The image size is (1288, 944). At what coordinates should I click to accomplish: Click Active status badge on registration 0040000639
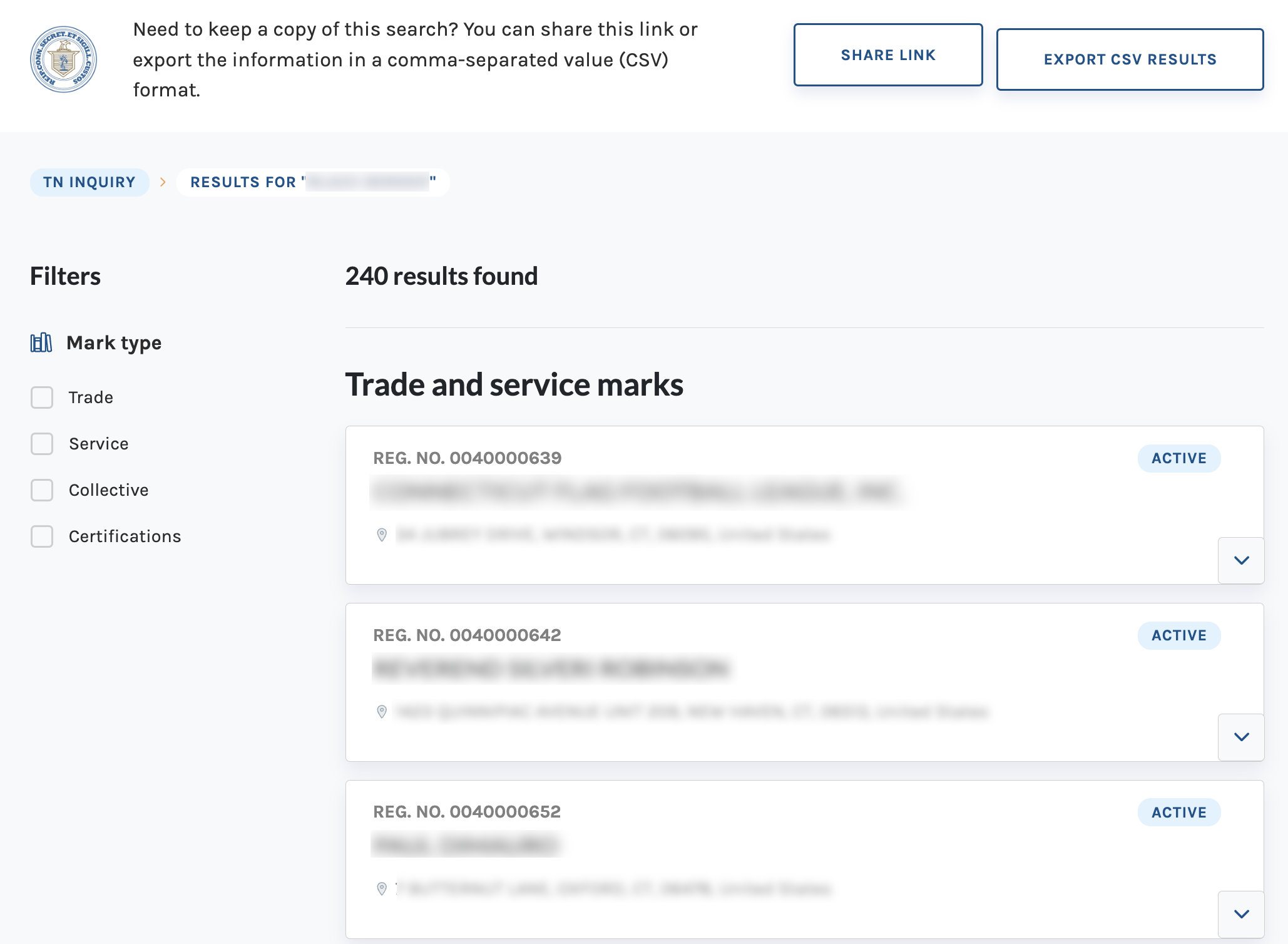pyautogui.click(x=1179, y=458)
